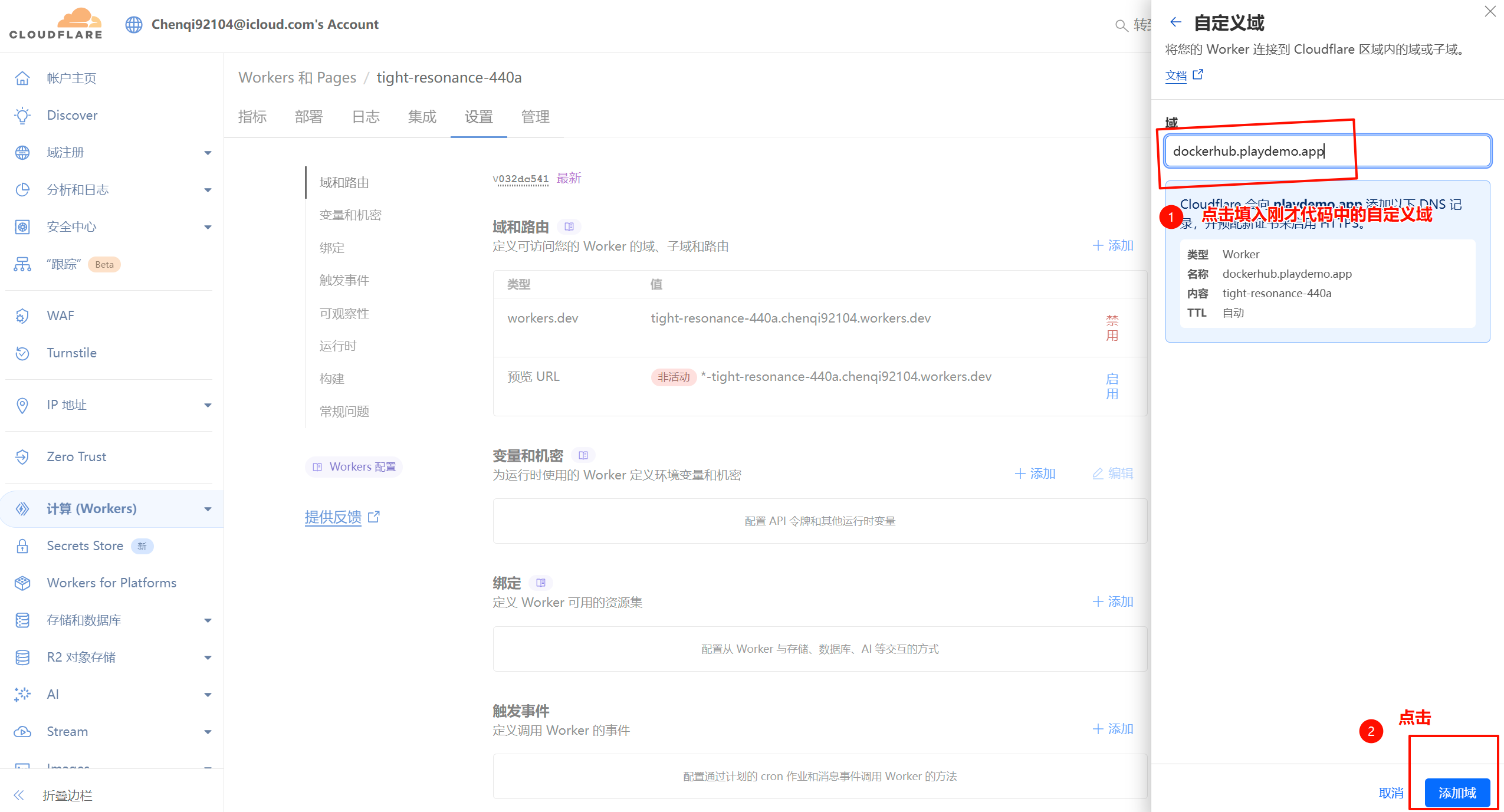Click the home icon for 帐户主页
This screenshot has width=1504, height=812.
22,78
